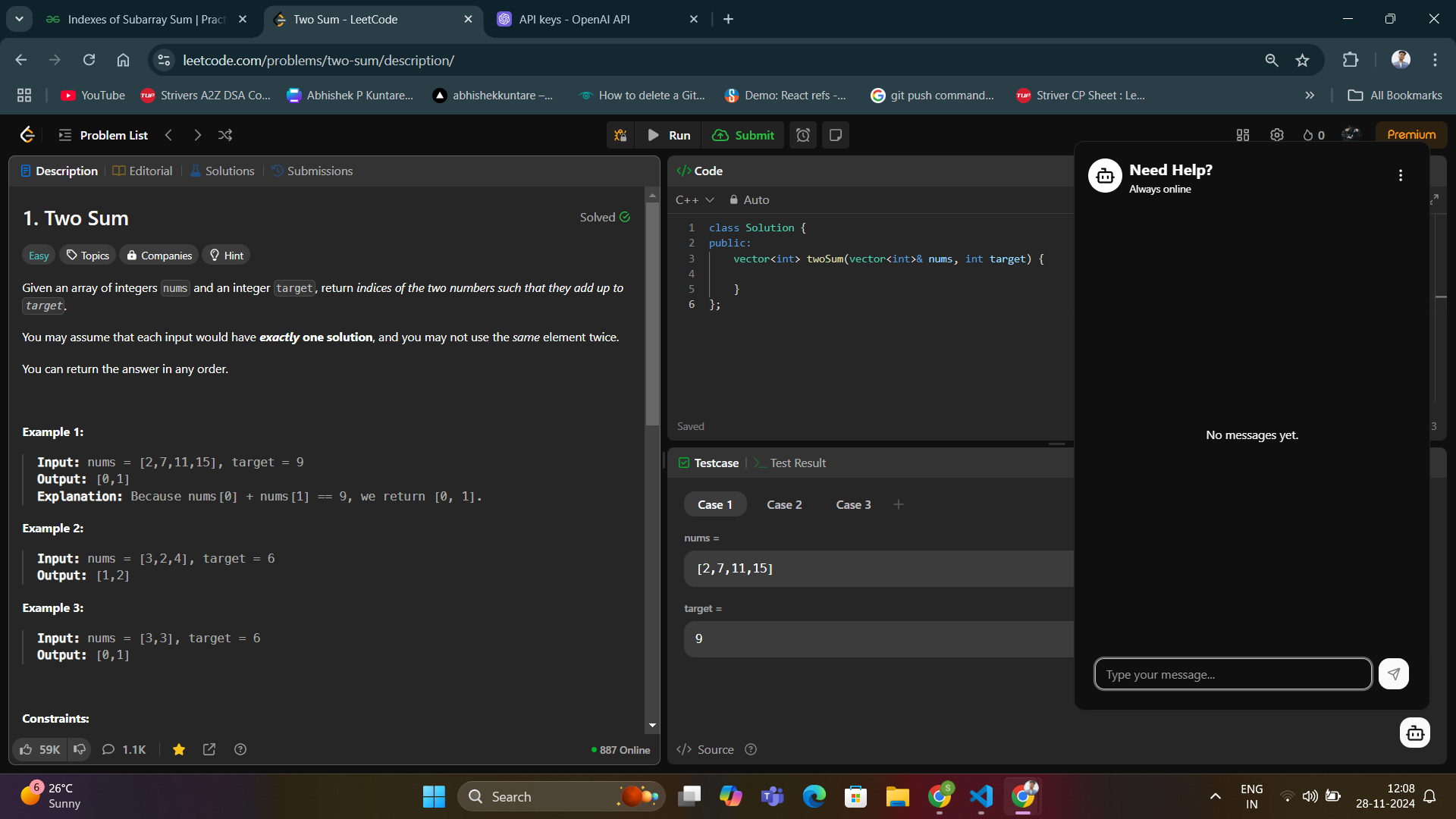Viewport: 1456px width, 819px height.
Task: Switch to the Editorial tab
Action: pyautogui.click(x=143, y=171)
